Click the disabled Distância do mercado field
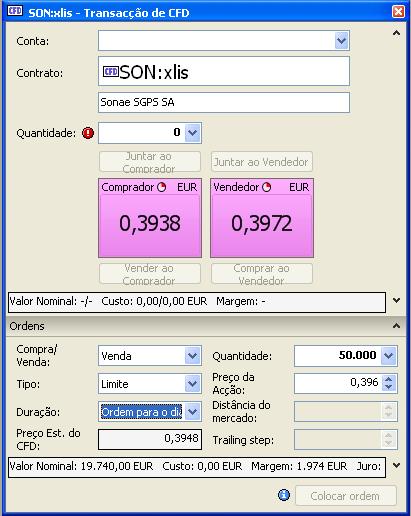411x516 pixels. (x=346, y=412)
